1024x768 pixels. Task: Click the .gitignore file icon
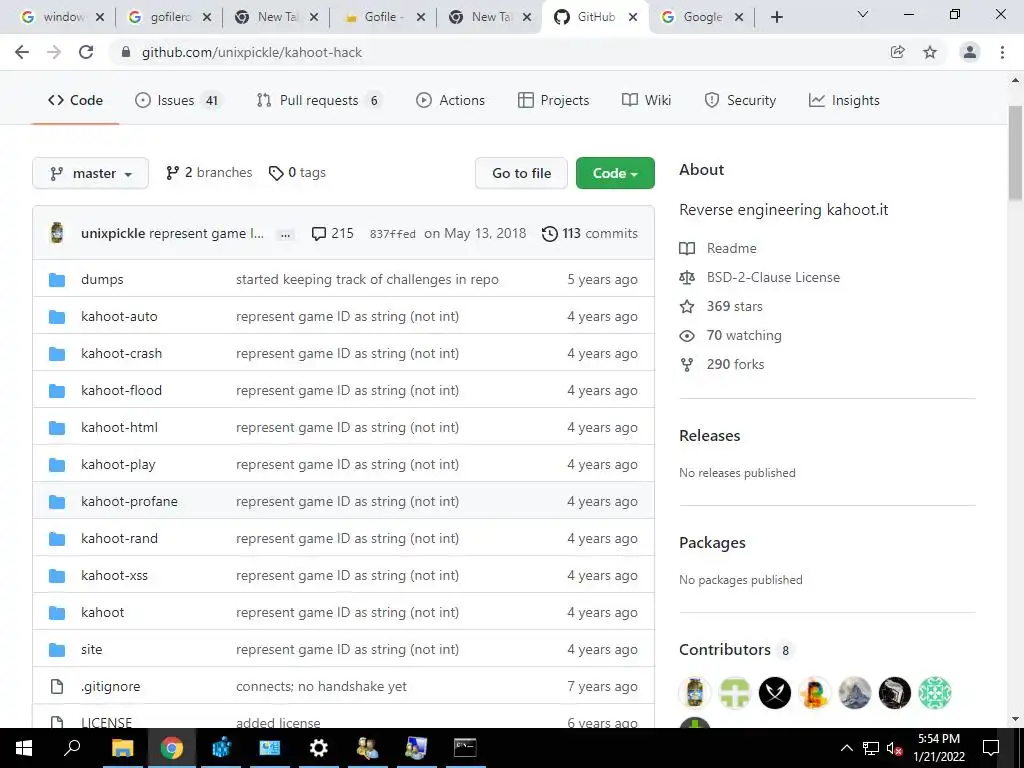[x=57, y=686]
